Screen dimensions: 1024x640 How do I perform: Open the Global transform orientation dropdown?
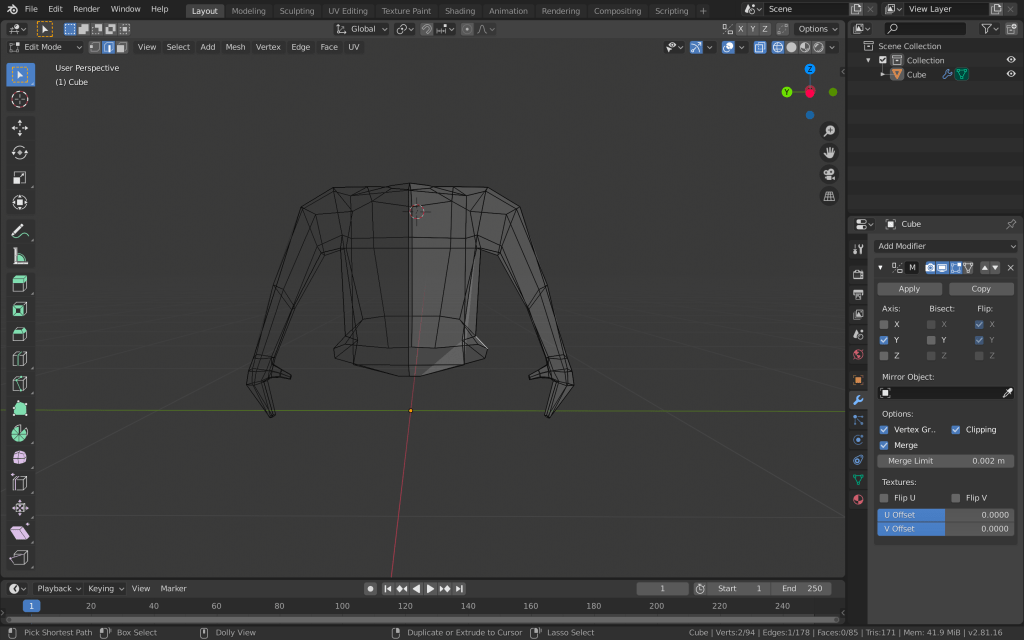click(362, 29)
